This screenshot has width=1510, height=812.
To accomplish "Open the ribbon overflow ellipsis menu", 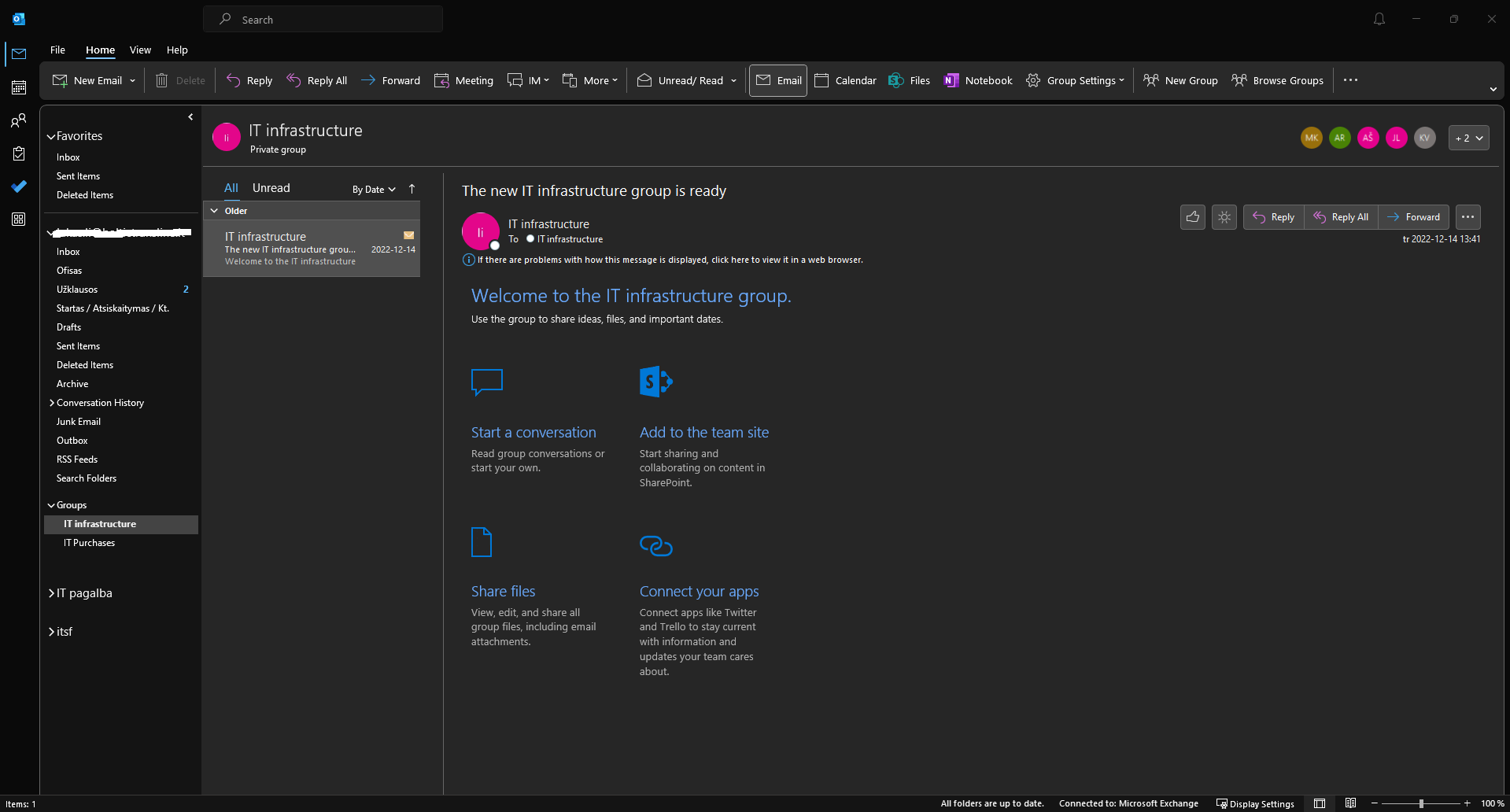I will pyautogui.click(x=1350, y=80).
